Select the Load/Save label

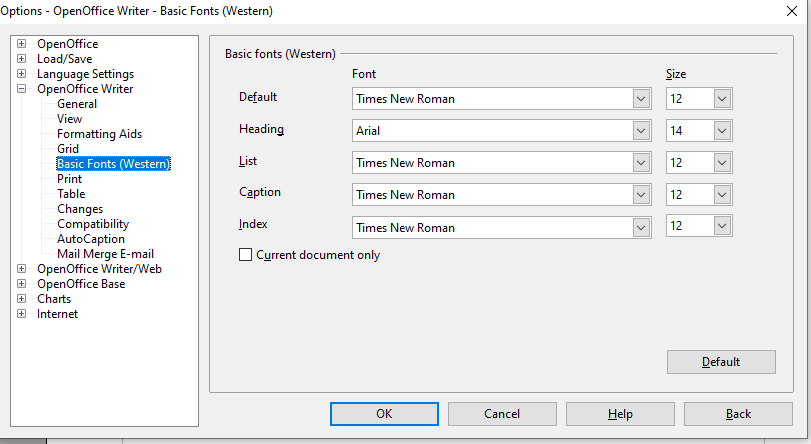(64, 59)
